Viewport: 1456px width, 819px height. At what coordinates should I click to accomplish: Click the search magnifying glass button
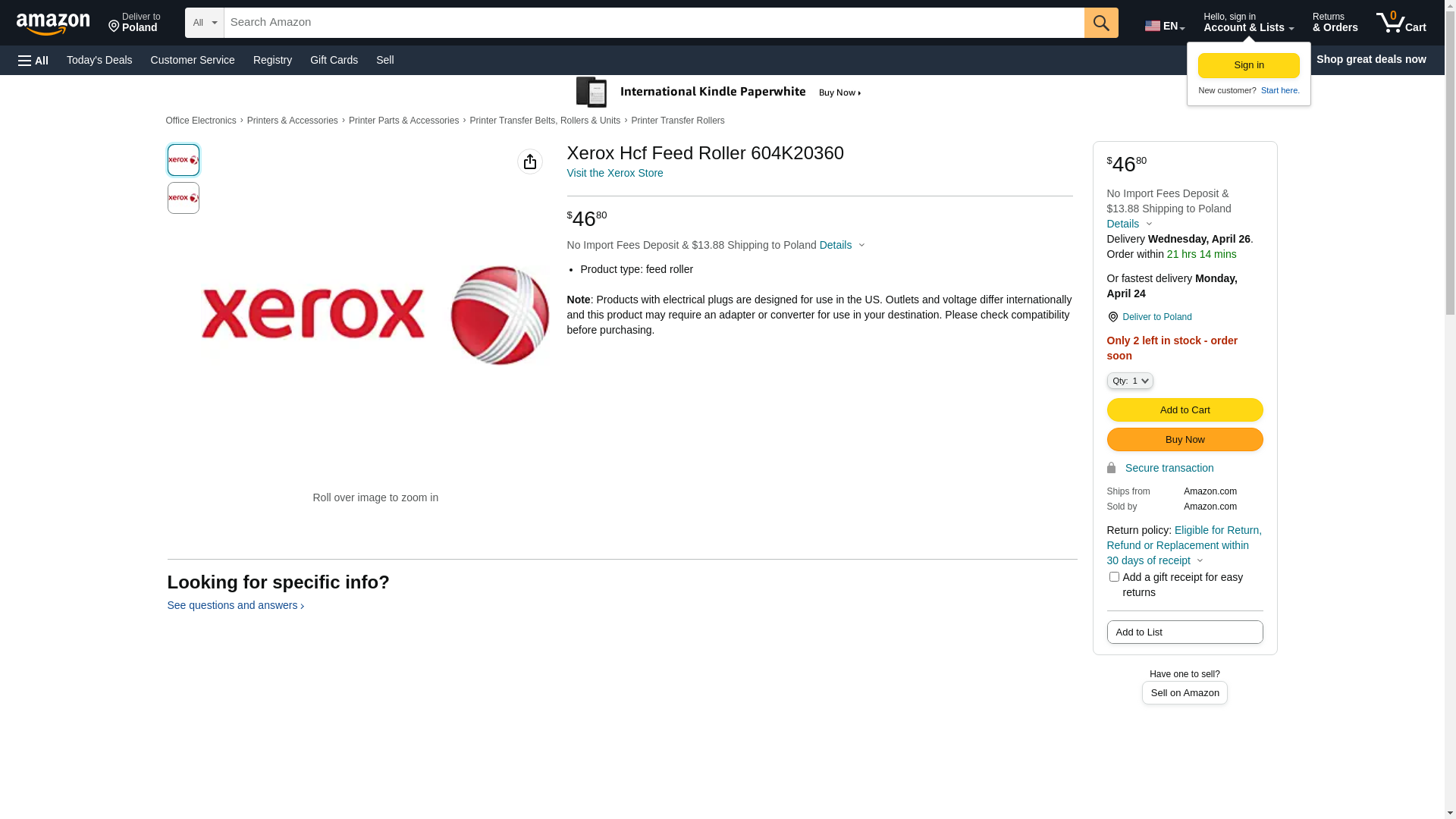tap(1101, 23)
